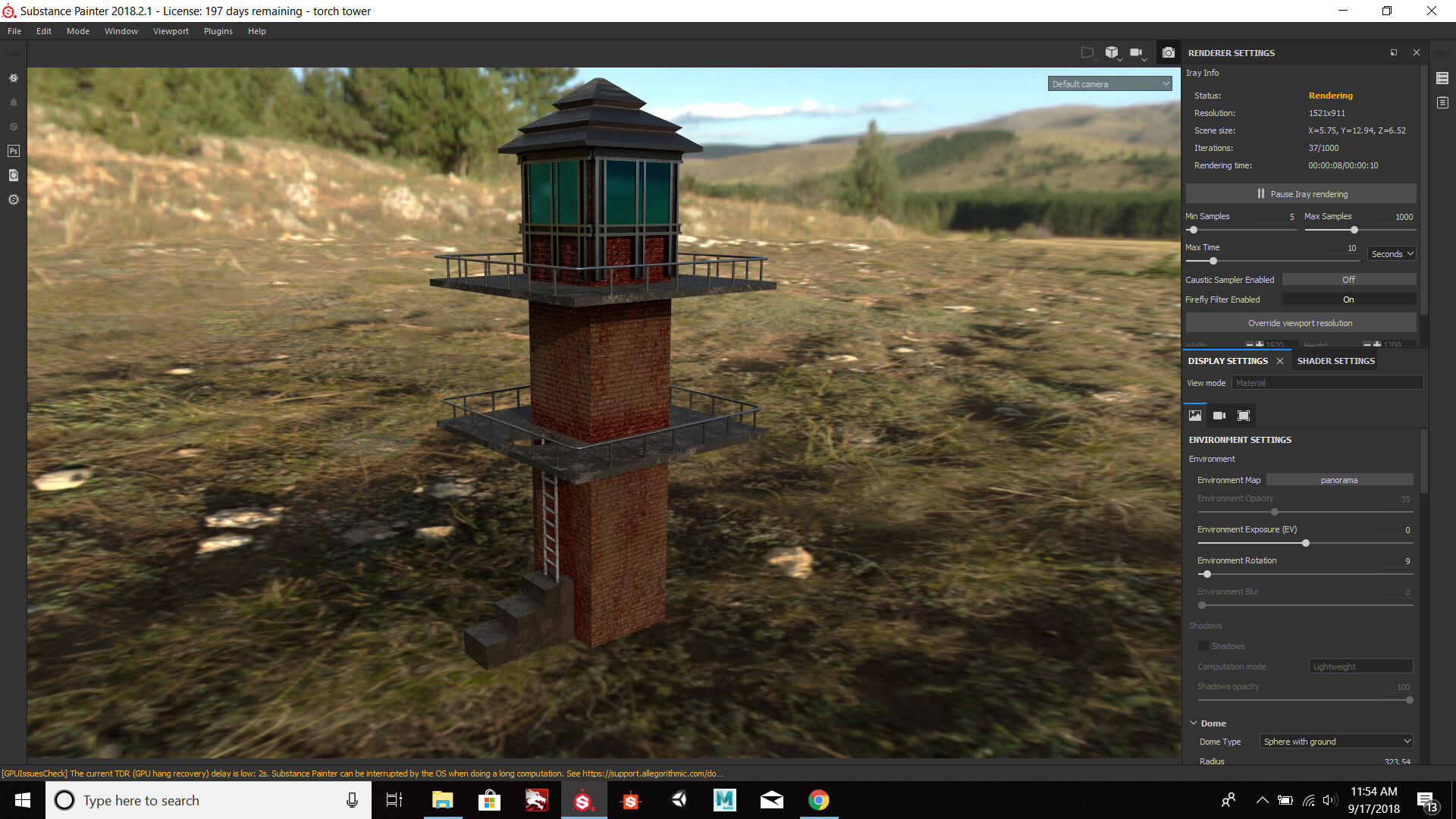Click the viewport display settings icon

click(x=1244, y=416)
